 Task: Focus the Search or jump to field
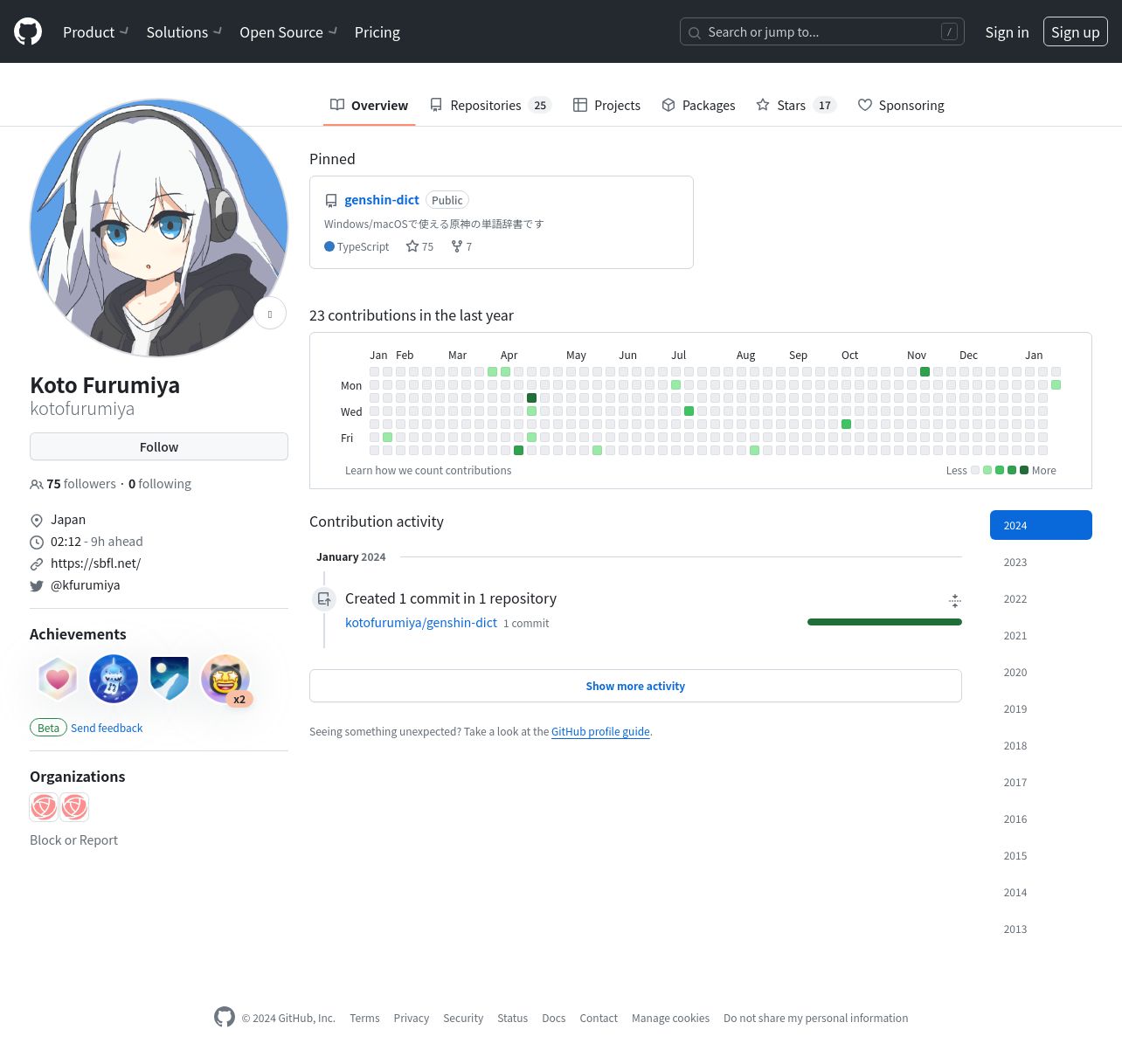pyautogui.click(x=821, y=32)
